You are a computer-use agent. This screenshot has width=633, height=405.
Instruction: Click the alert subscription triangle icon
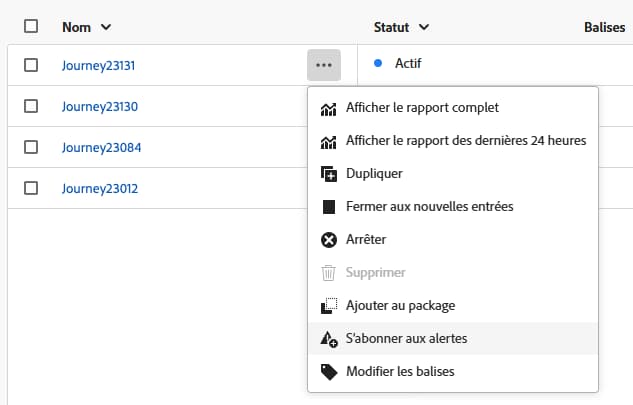pos(328,339)
